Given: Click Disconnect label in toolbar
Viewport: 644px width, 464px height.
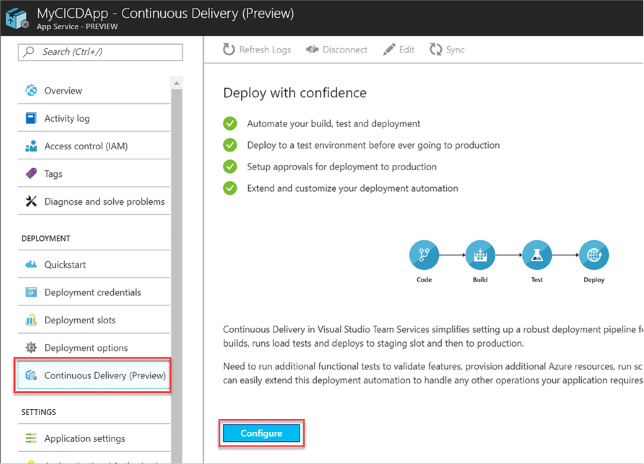Looking at the screenshot, I should (345, 50).
